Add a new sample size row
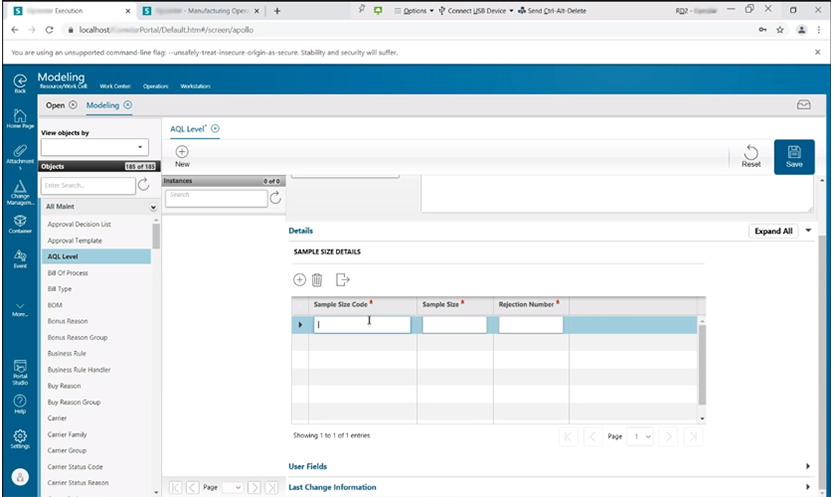 coord(299,280)
